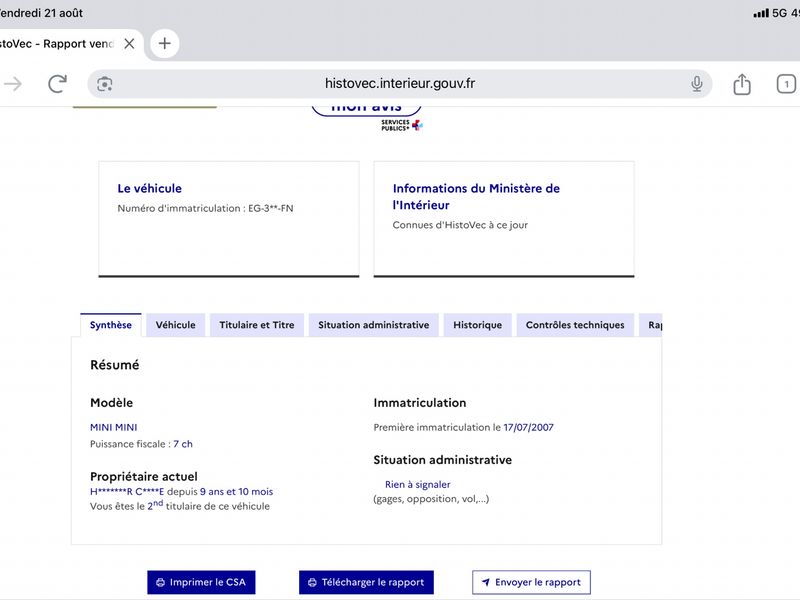Click the '7 ch' fiscal power value
800x600 pixels.
click(x=183, y=444)
